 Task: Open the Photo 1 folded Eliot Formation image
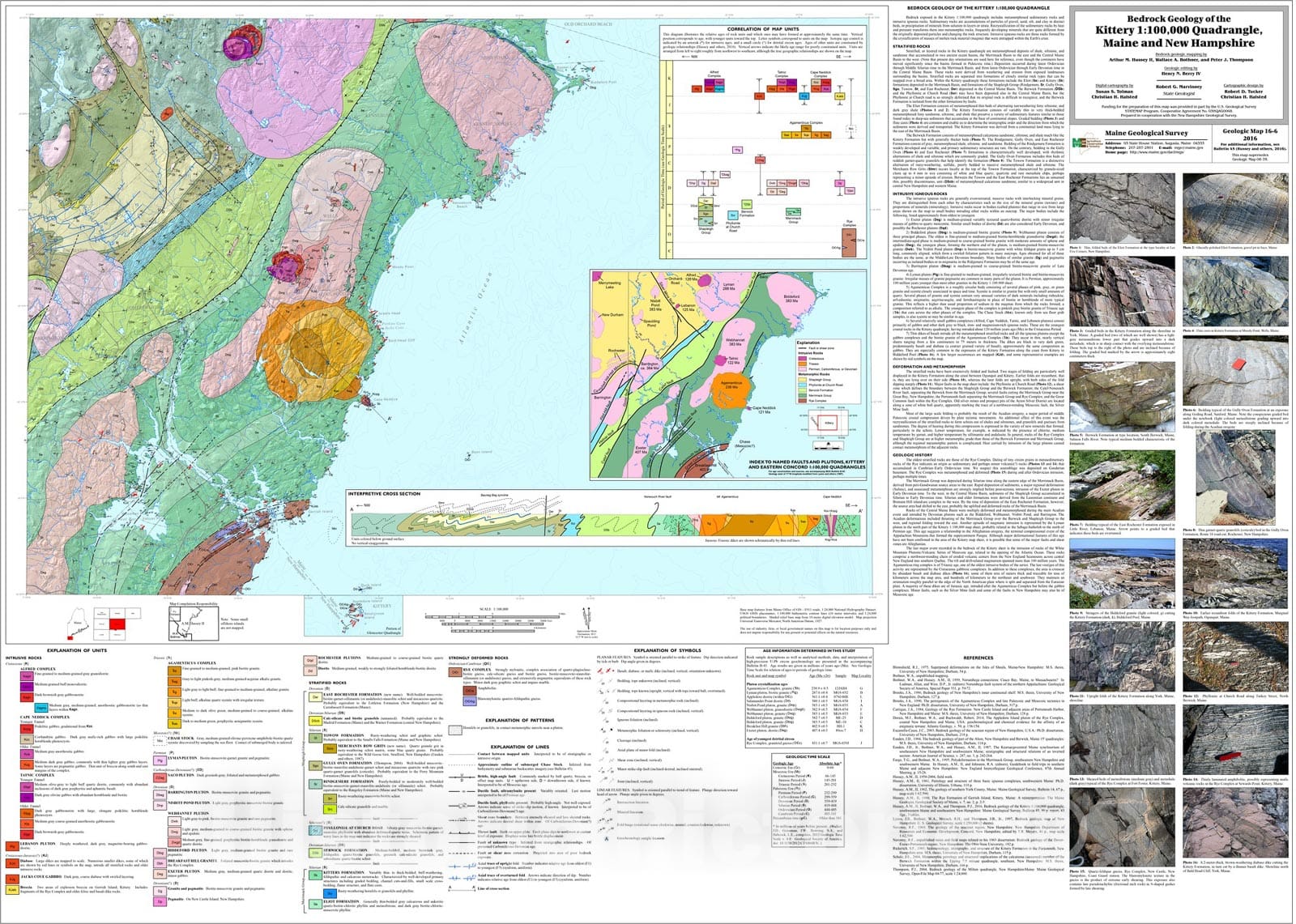tap(1122, 207)
